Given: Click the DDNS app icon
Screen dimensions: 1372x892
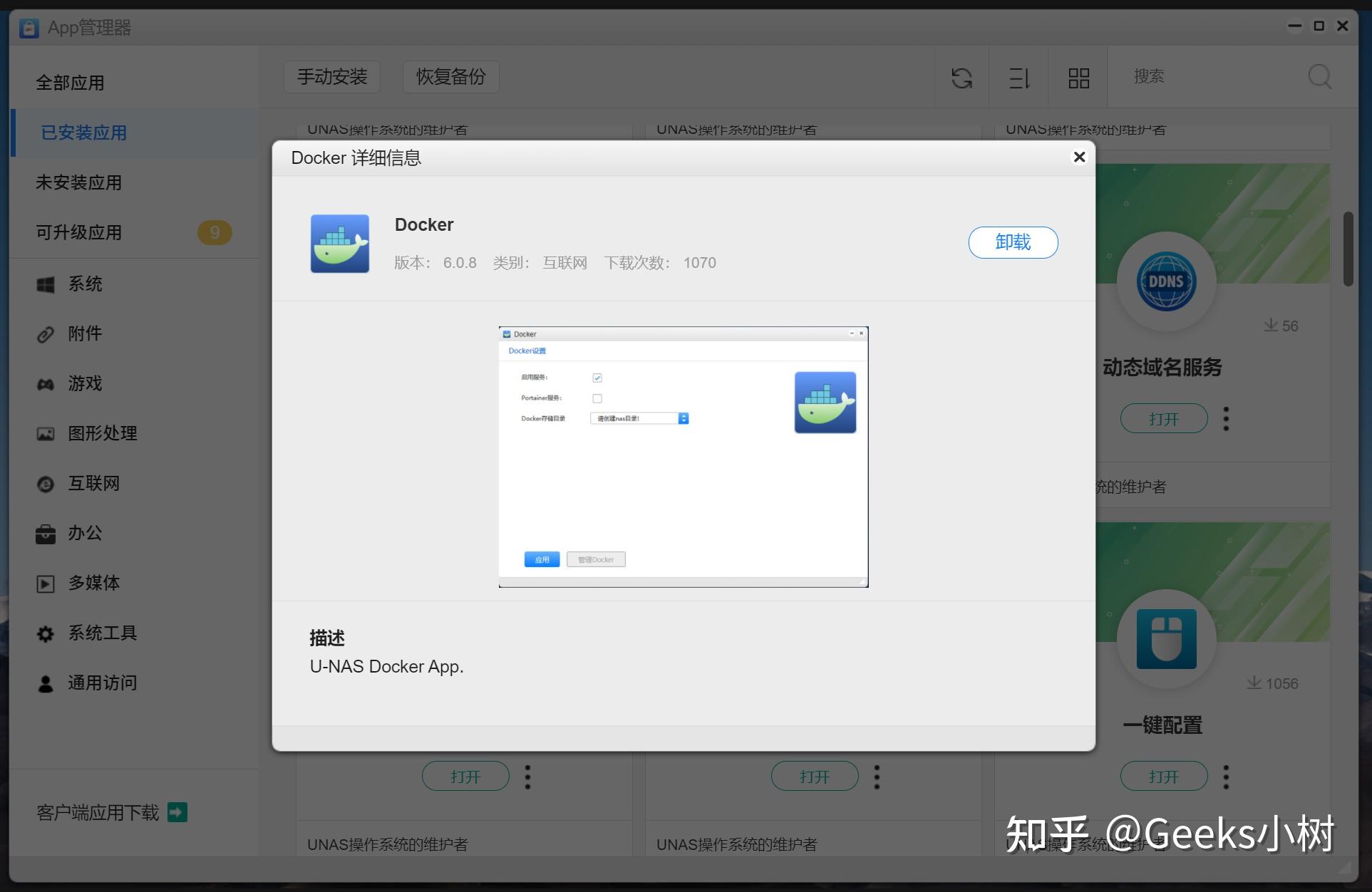Looking at the screenshot, I should [1166, 281].
